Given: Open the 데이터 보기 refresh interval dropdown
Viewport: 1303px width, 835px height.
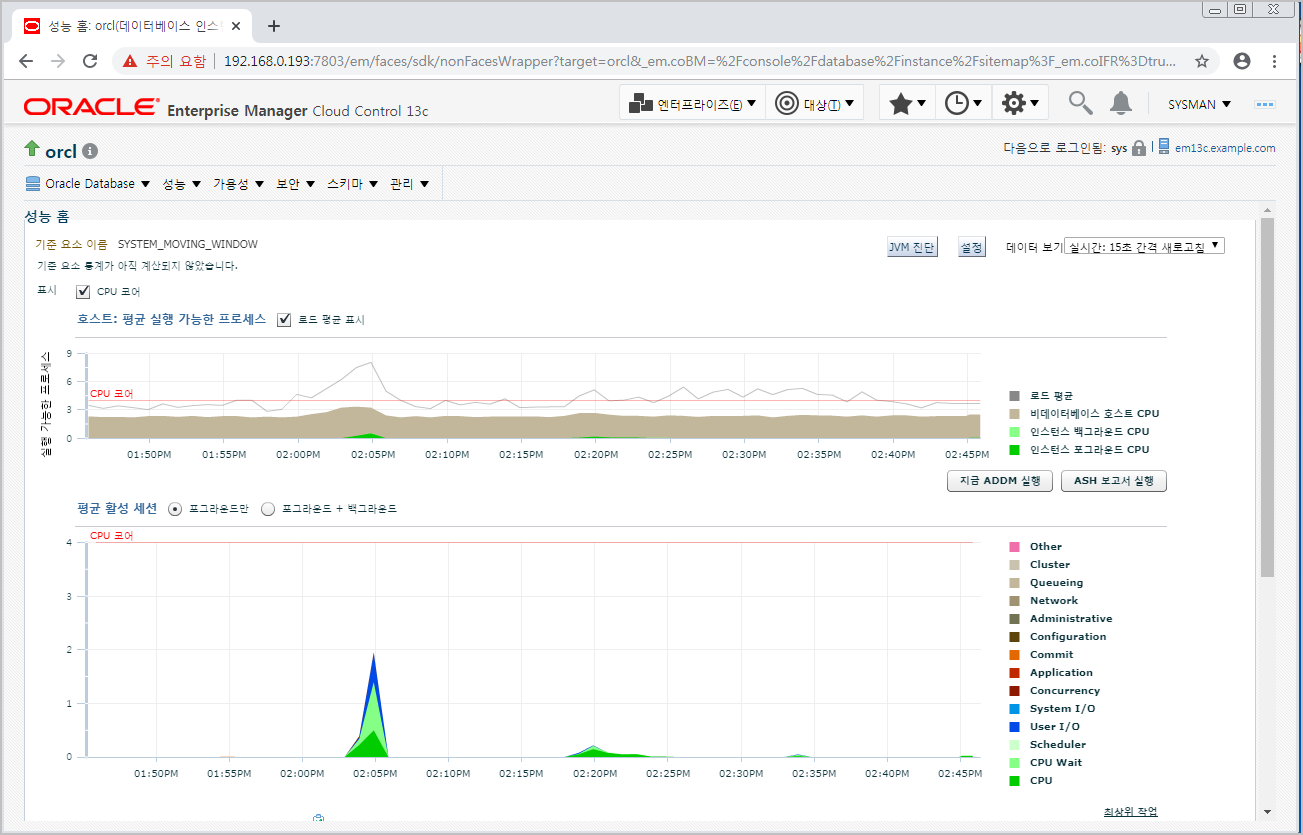Looking at the screenshot, I should tap(1145, 246).
